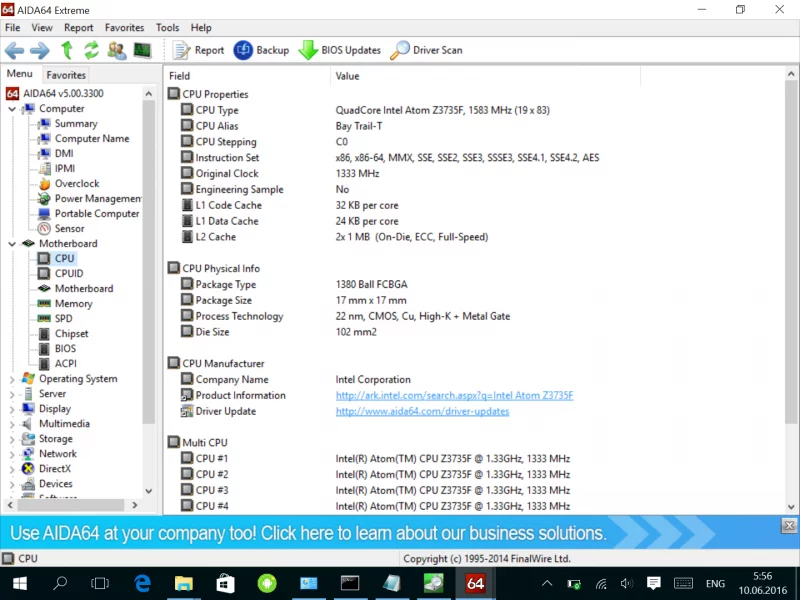Select the Overclock item in the tree
Screen dimensions: 800x600
pyautogui.click(x=76, y=184)
